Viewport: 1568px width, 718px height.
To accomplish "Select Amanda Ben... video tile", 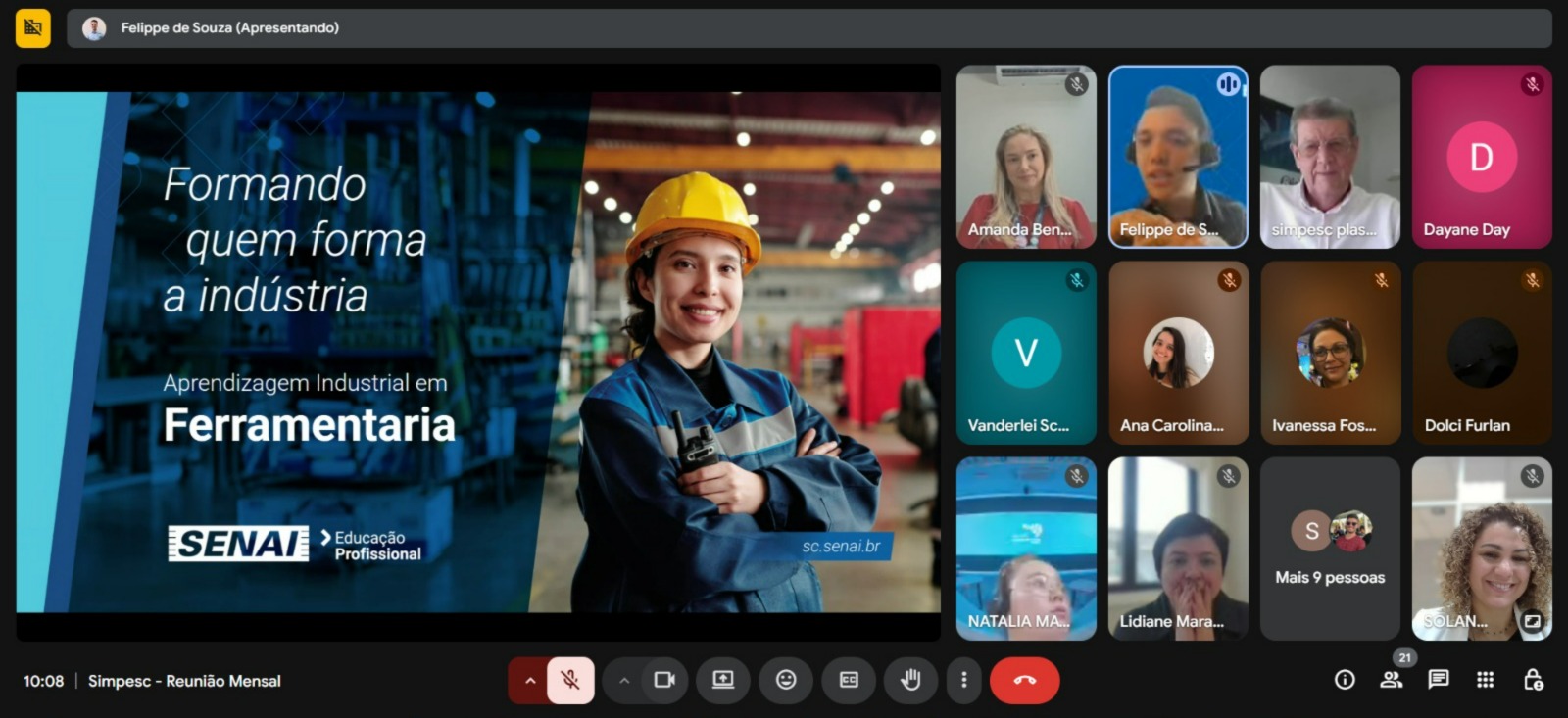I will [x=1026, y=157].
